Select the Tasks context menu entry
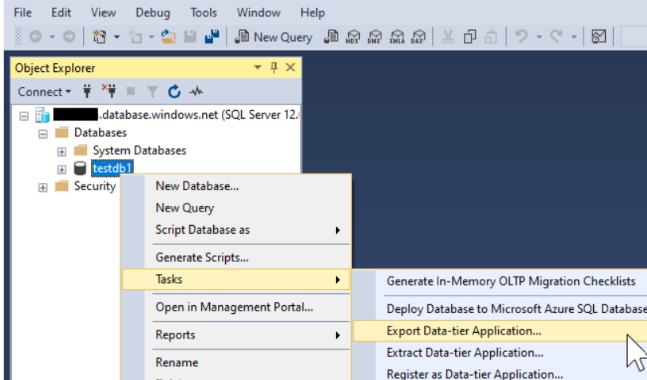The image size is (647, 380). click(236, 279)
